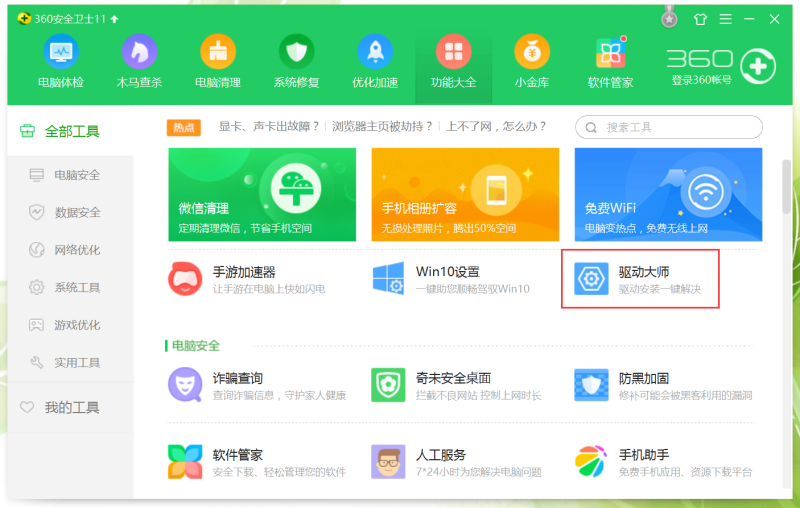Open the skin shirt icon
Image resolution: width=800 pixels, height=508 pixels.
[700, 19]
